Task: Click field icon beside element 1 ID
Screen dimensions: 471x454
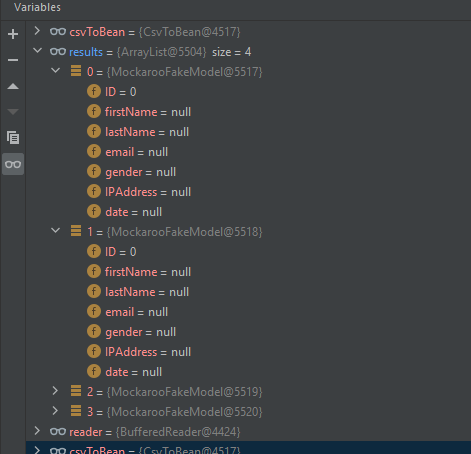Action: 94,251
